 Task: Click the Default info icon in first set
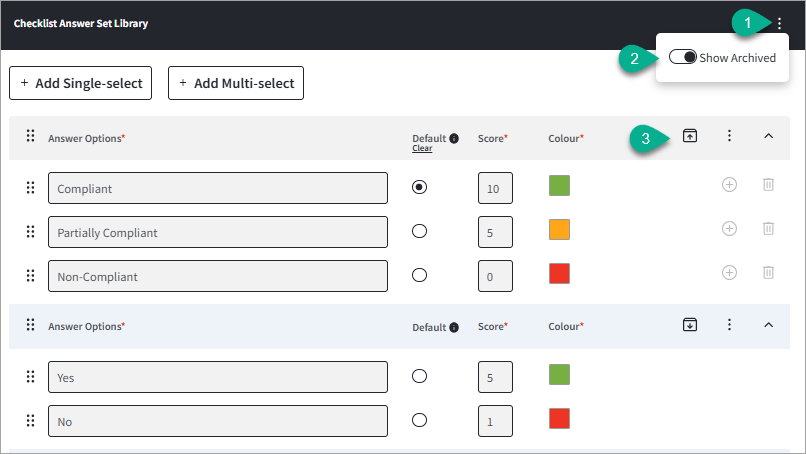(454, 138)
